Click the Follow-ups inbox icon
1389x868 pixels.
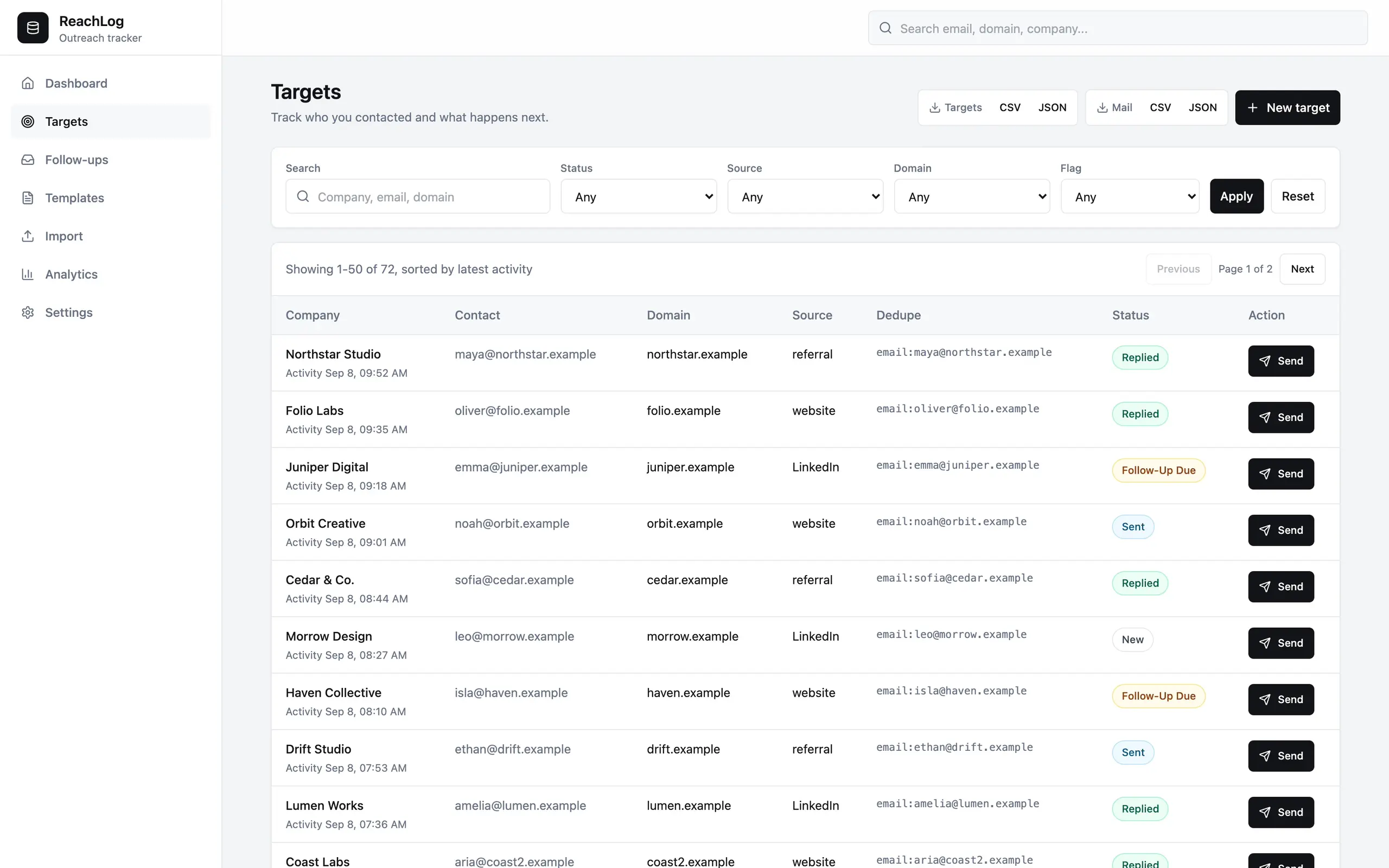[28, 159]
